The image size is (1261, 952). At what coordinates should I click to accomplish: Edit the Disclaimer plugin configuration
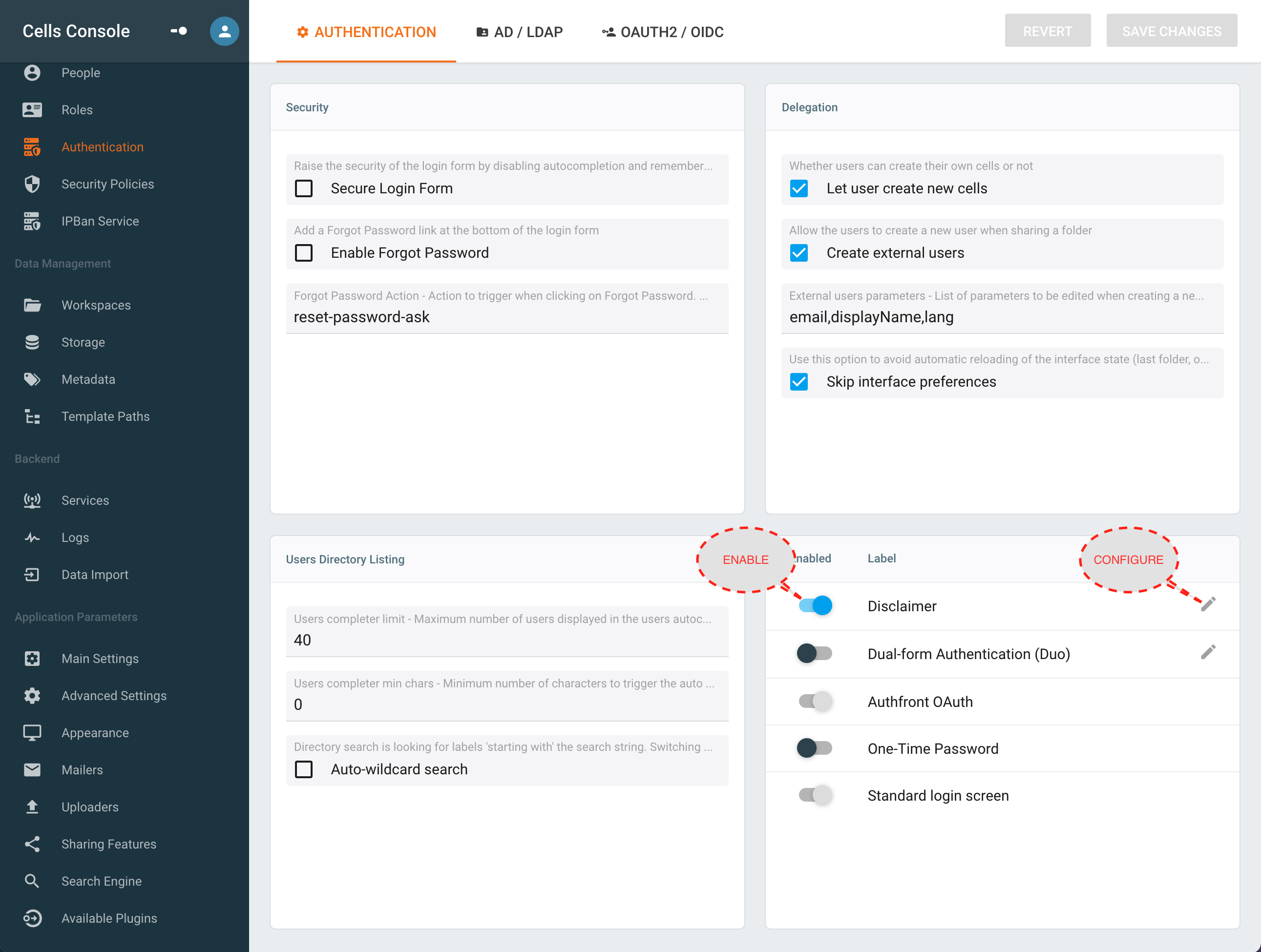1208,604
